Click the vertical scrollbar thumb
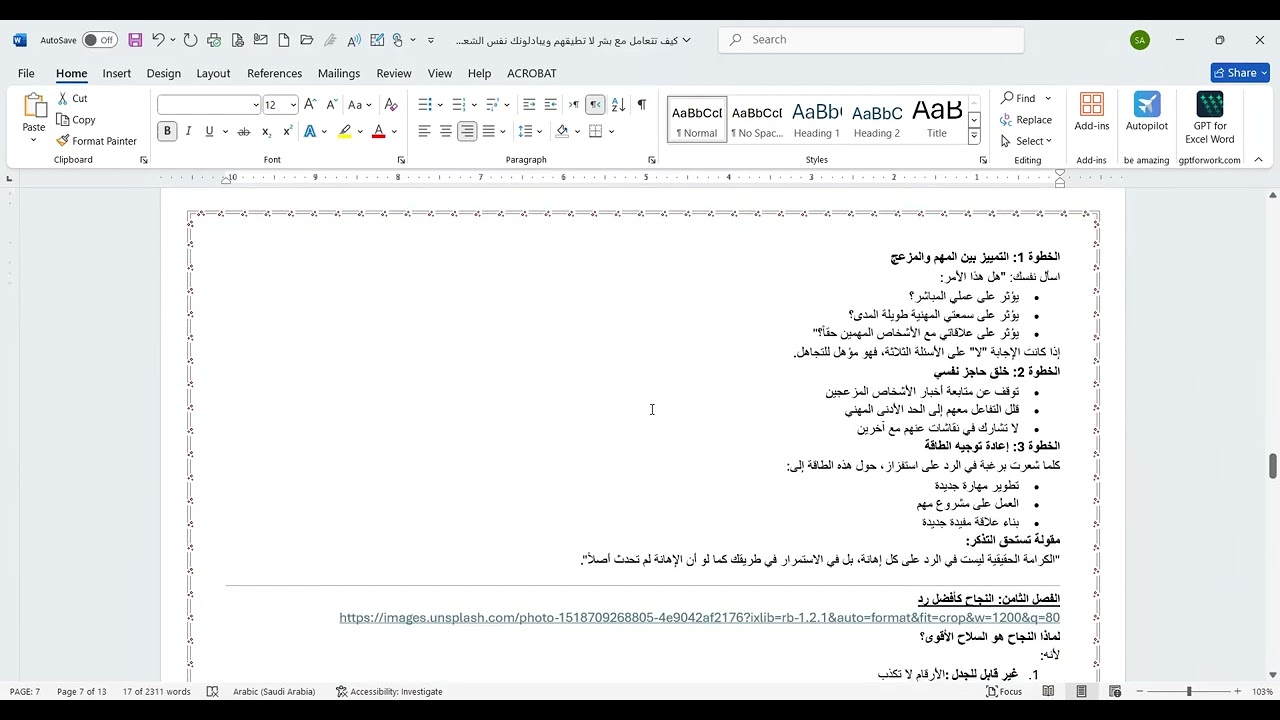This screenshot has height=720, width=1280. point(1272,465)
